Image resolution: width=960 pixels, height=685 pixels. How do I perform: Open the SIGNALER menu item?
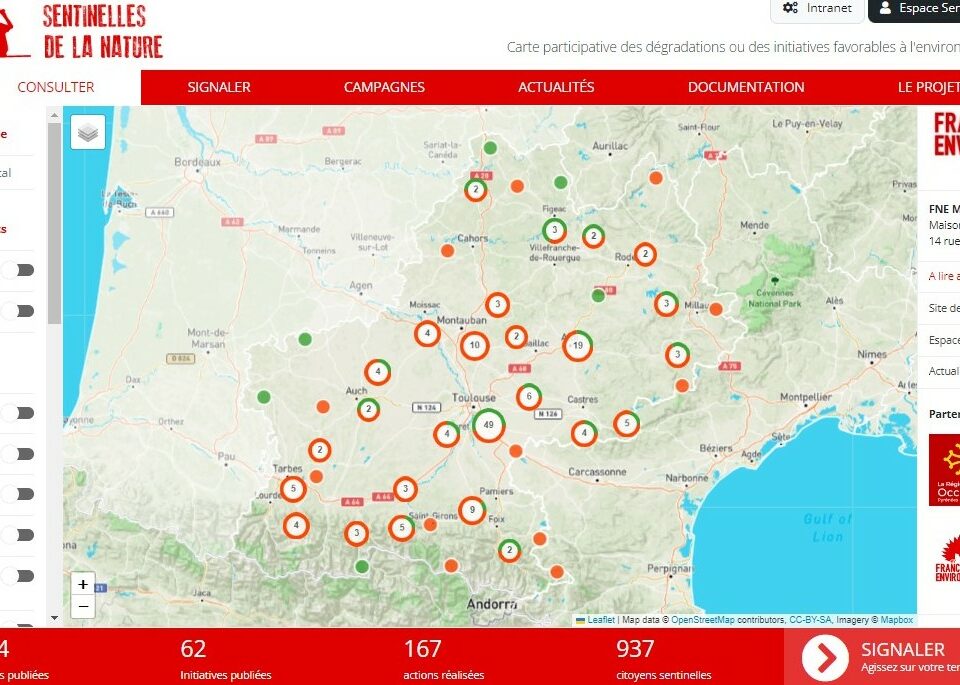(x=219, y=87)
